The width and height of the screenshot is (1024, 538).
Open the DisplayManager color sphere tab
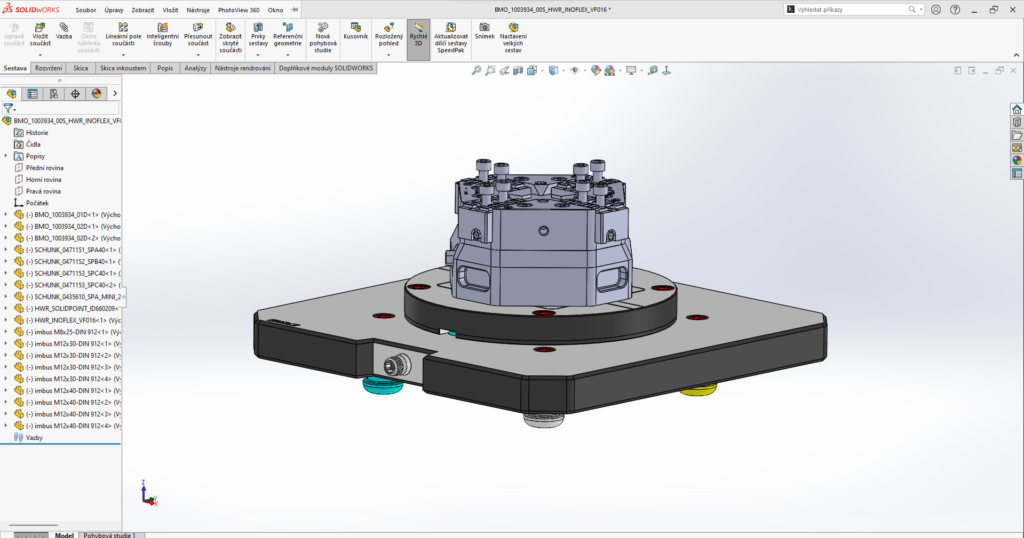97,94
